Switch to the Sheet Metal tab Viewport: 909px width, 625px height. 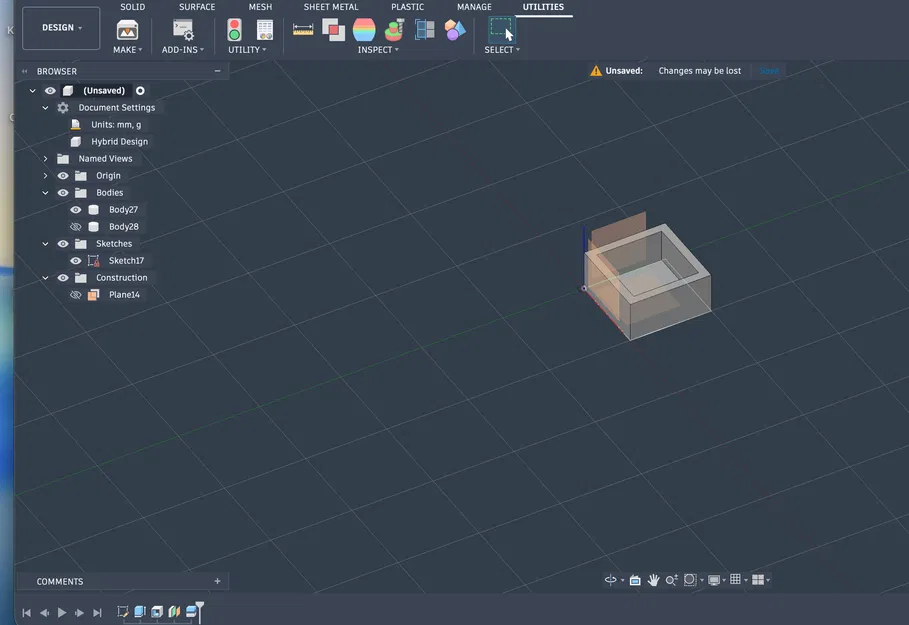tap(331, 6)
